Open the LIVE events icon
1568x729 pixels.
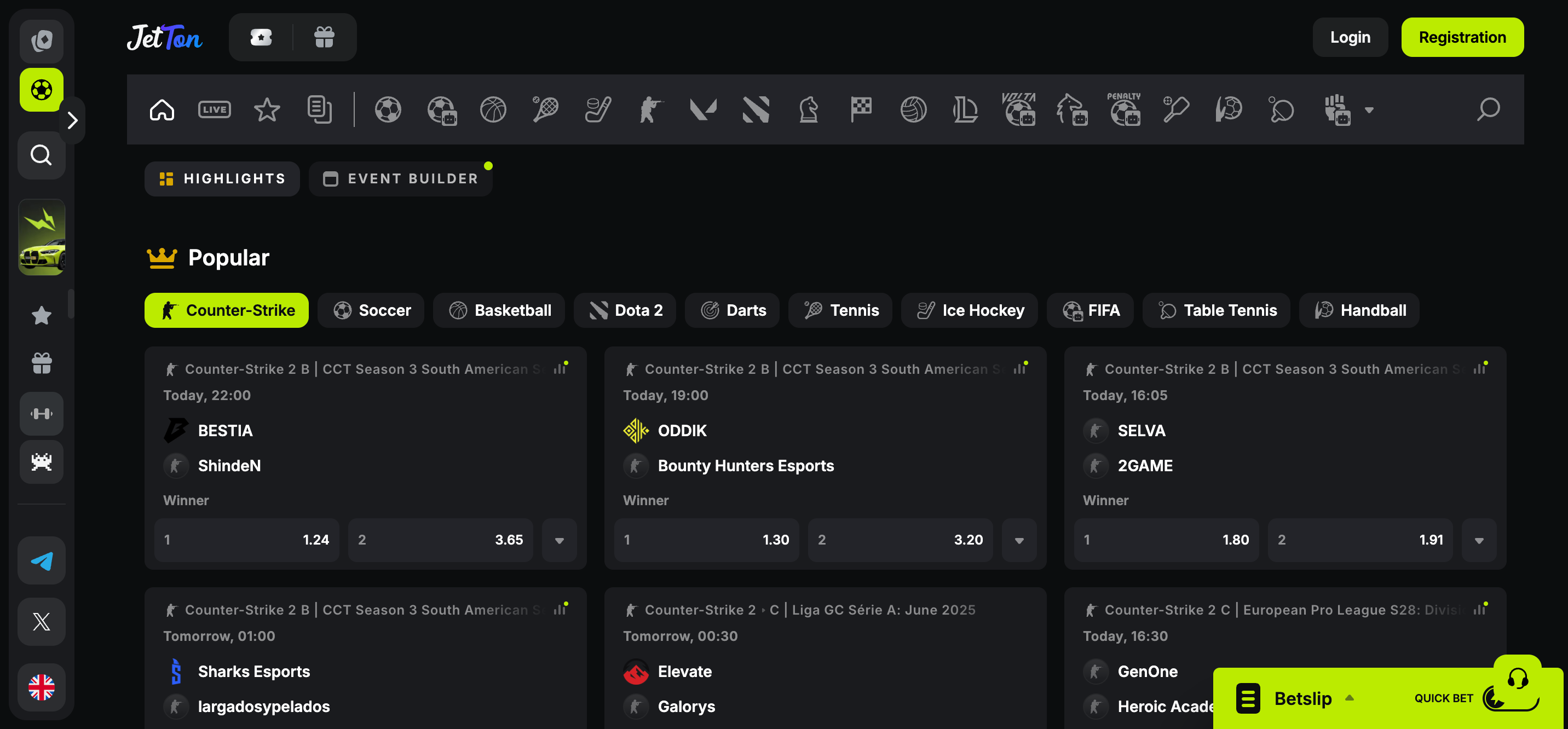tap(214, 109)
